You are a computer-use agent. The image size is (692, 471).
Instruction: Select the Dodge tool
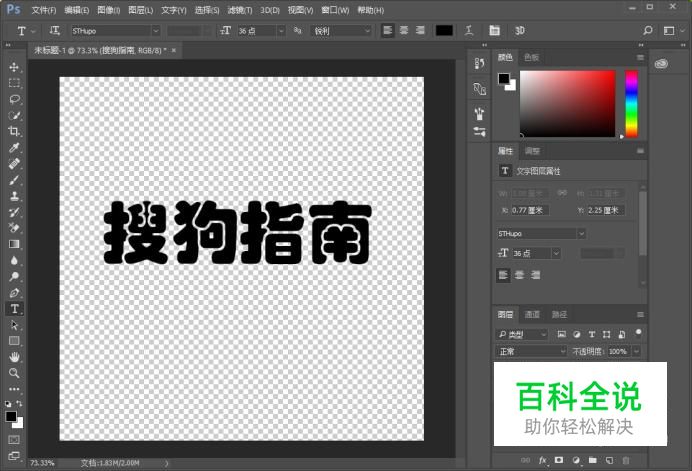[14, 276]
